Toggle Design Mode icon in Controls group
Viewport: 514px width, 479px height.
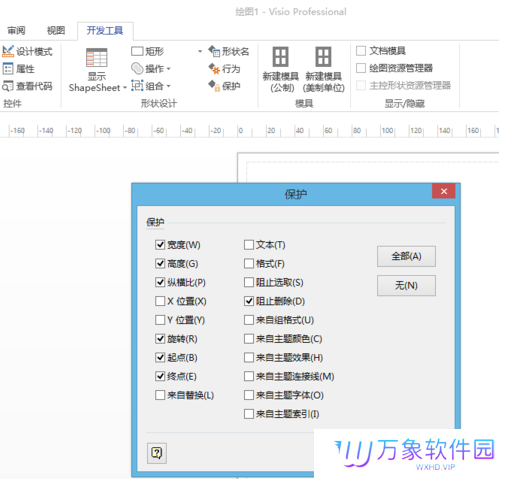[x=8, y=51]
